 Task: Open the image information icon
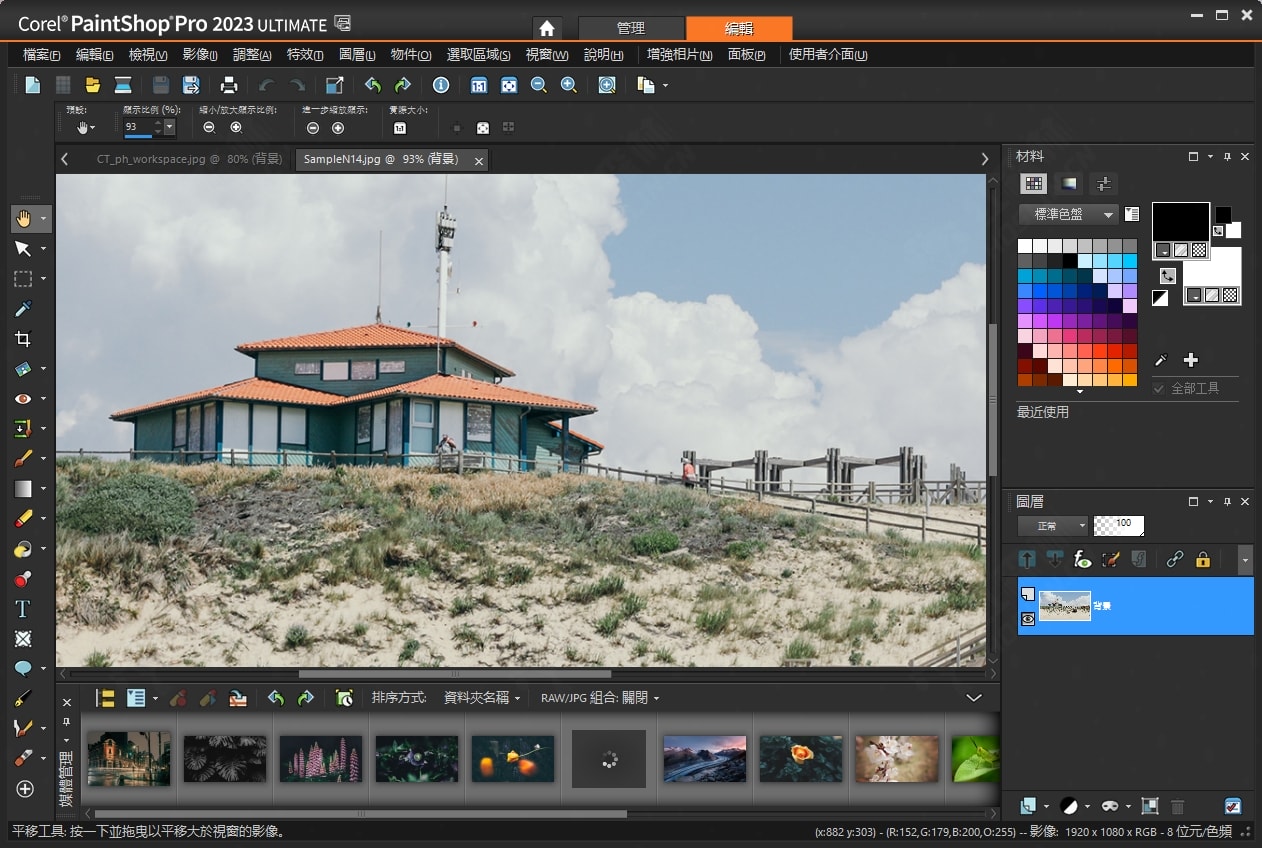tap(440, 86)
